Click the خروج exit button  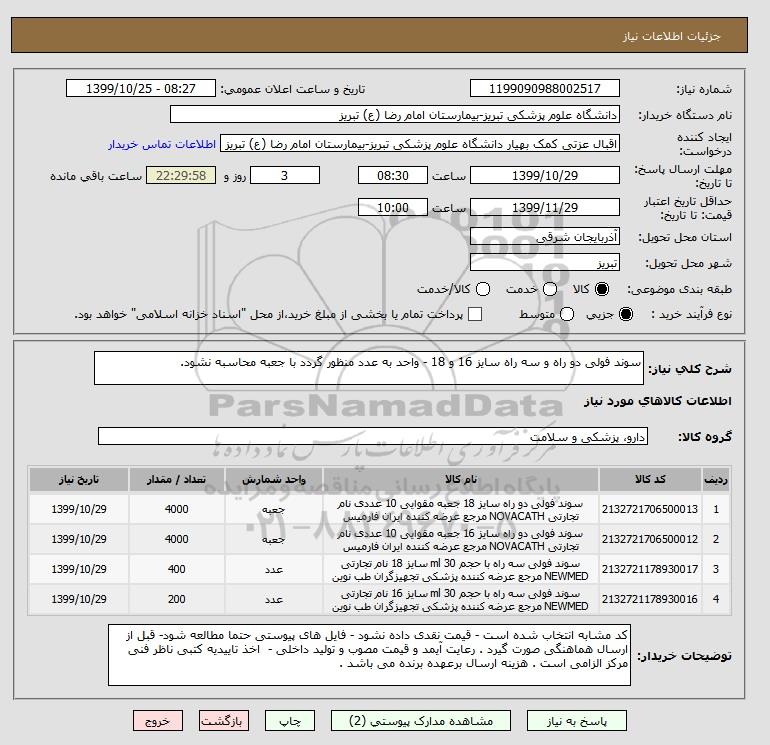158,721
